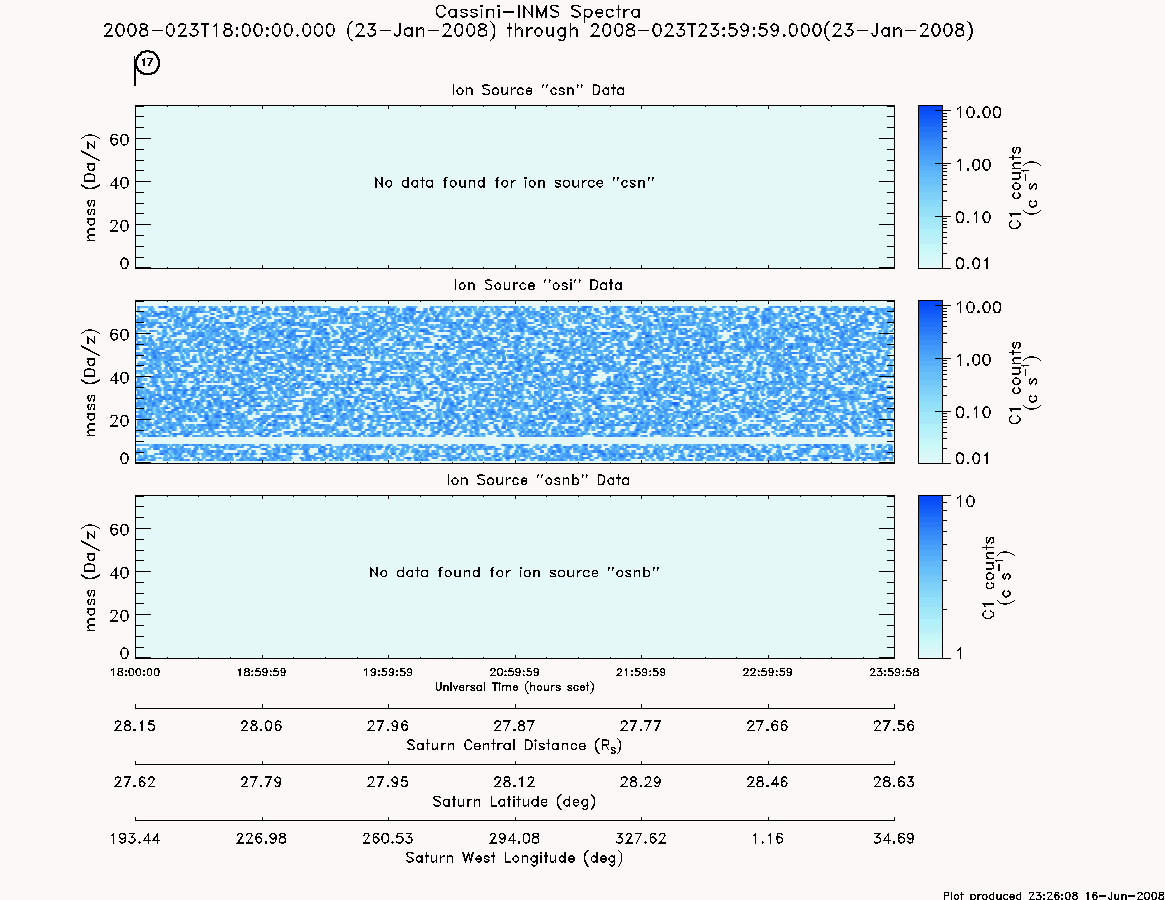Viewport: 1165px width, 900px height.
Task: Click the Ion Source "osnb" Data title
Action: tap(538, 480)
